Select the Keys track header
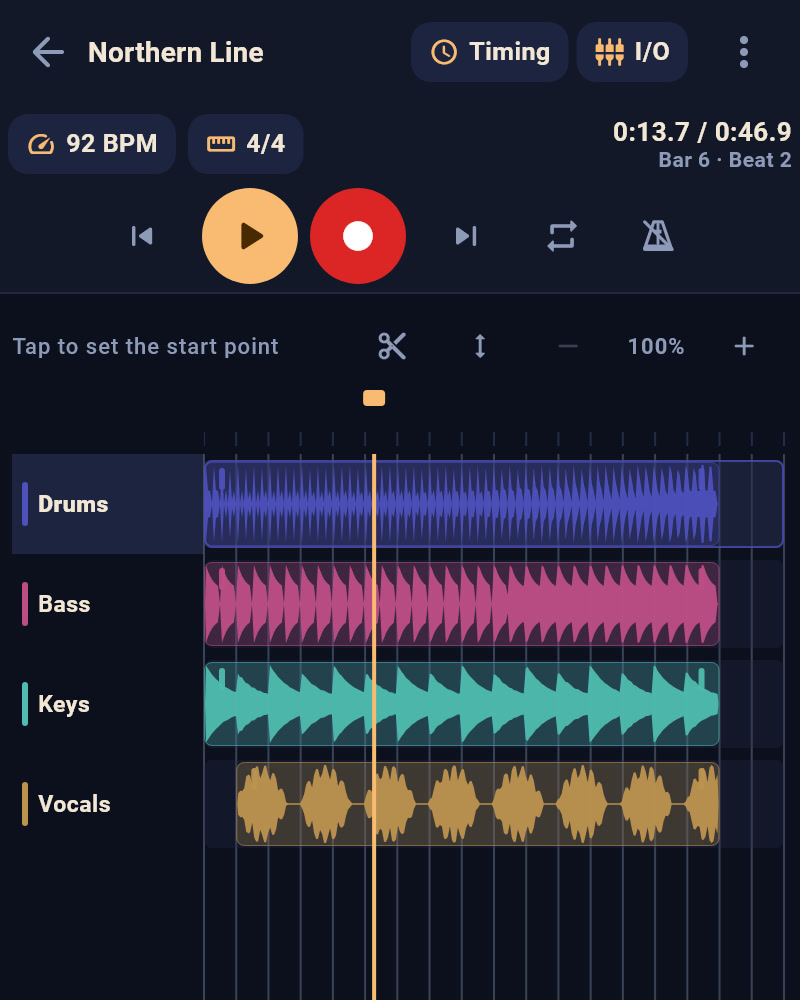The image size is (800, 1000). tap(108, 704)
